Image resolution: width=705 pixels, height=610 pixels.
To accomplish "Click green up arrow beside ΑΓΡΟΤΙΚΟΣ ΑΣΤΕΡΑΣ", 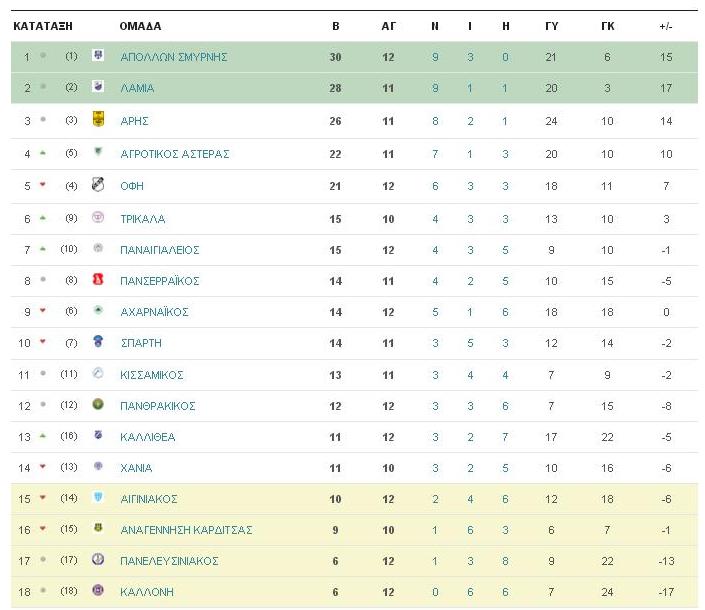I will (43, 153).
